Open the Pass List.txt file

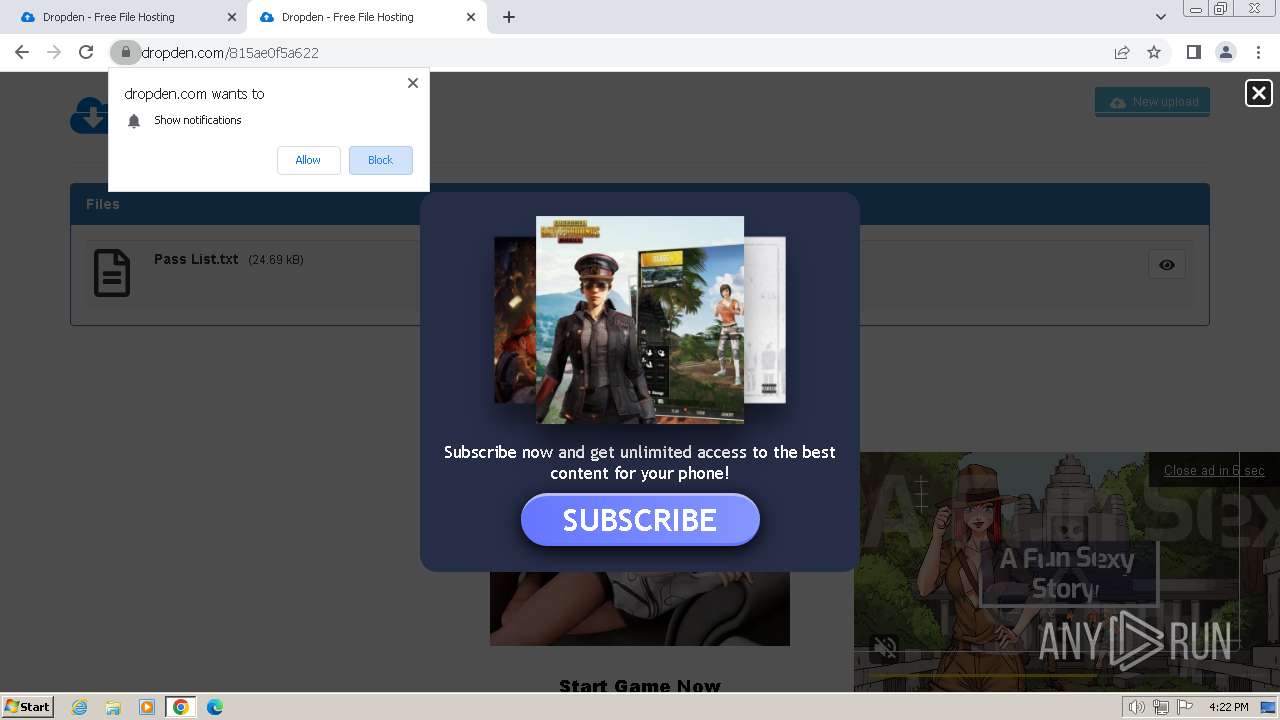[x=196, y=259]
